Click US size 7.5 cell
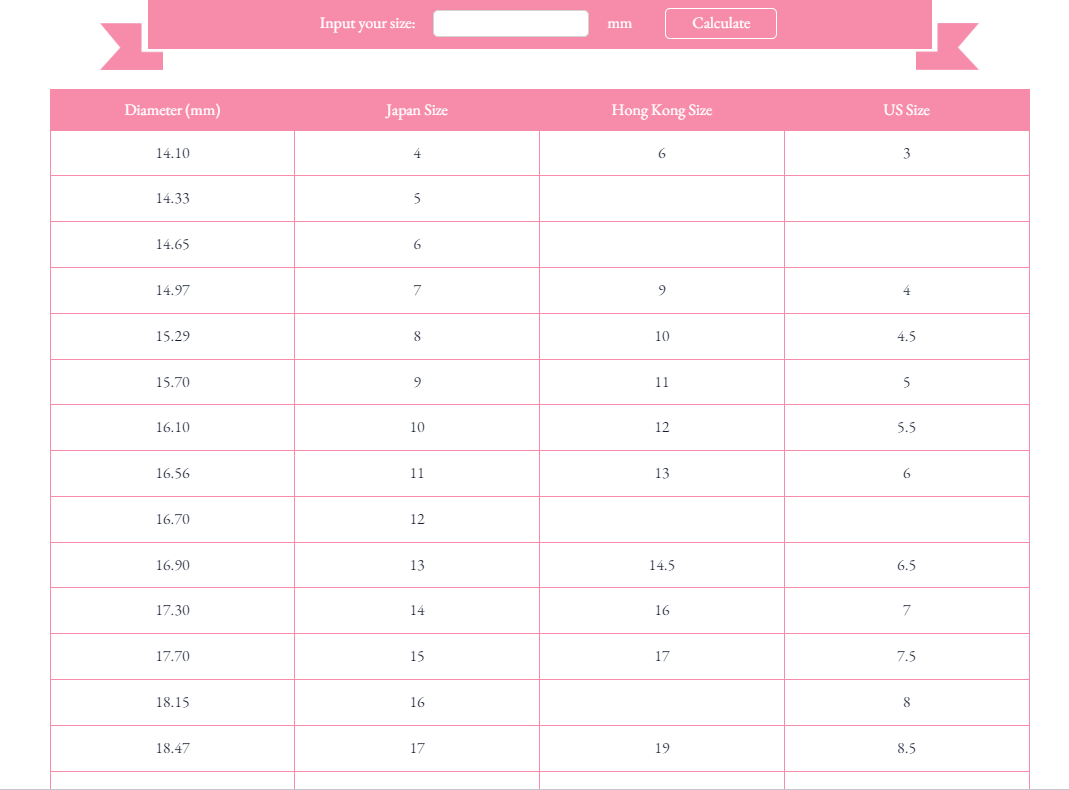This screenshot has height=790, width=1069. 907,656
